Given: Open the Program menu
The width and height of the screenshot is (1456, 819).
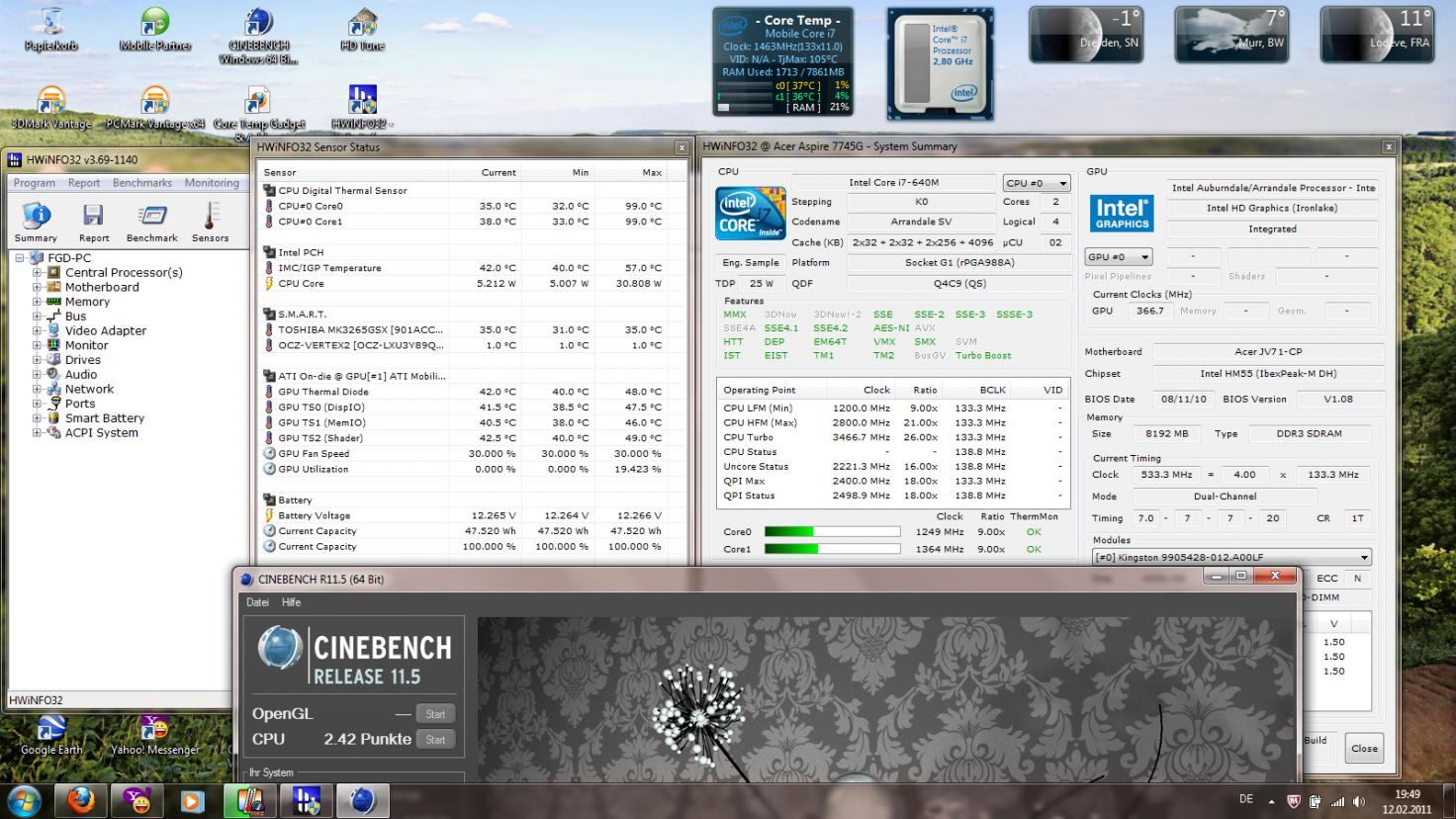Looking at the screenshot, I should coord(35,183).
